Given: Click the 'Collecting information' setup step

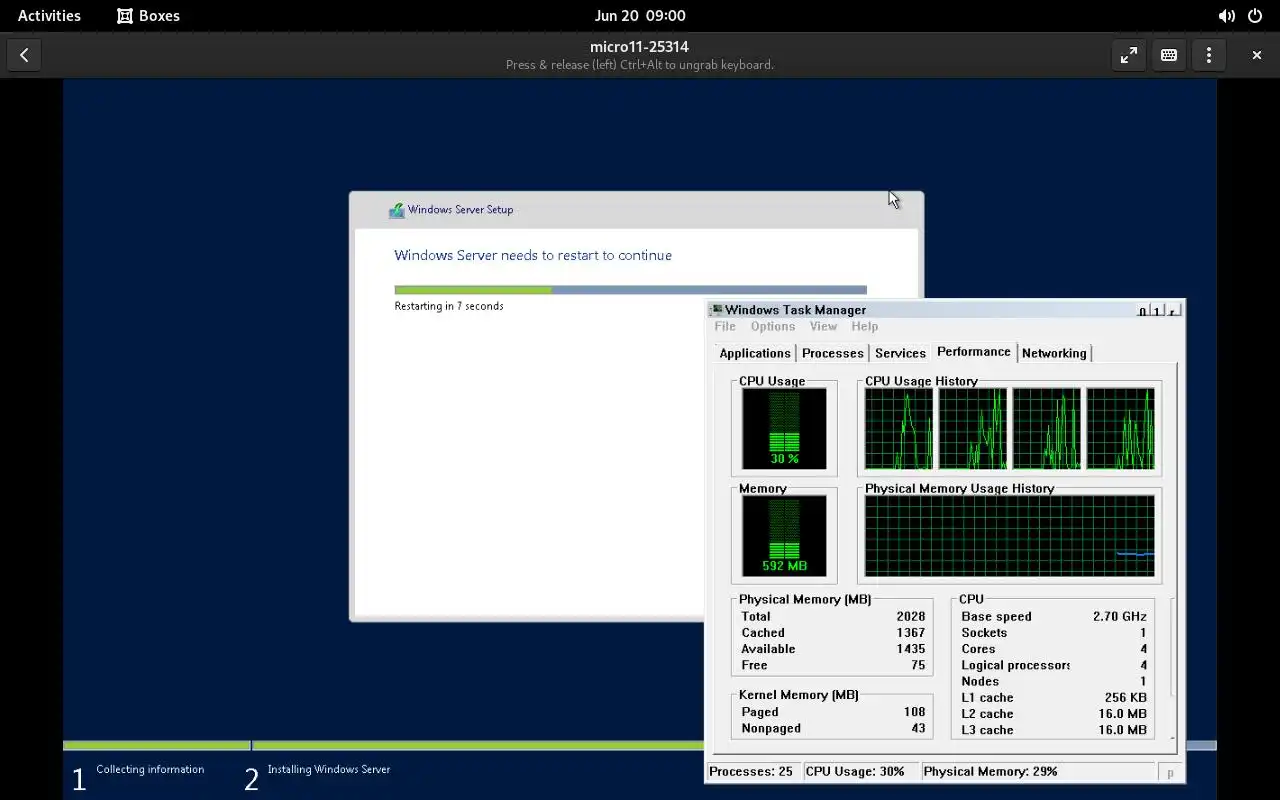Looking at the screenshot, I should point(150,769).
